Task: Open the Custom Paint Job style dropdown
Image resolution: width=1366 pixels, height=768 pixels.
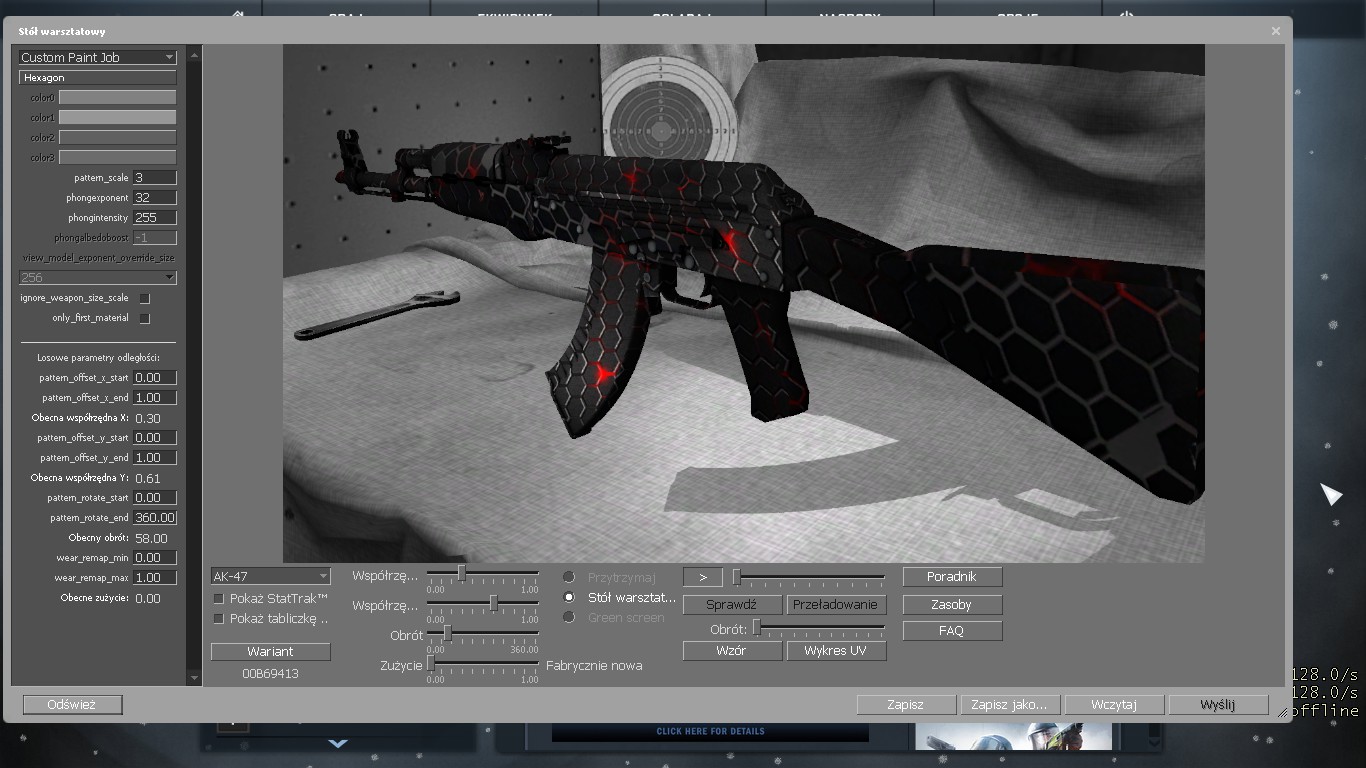Action: (x=98, y=57)
